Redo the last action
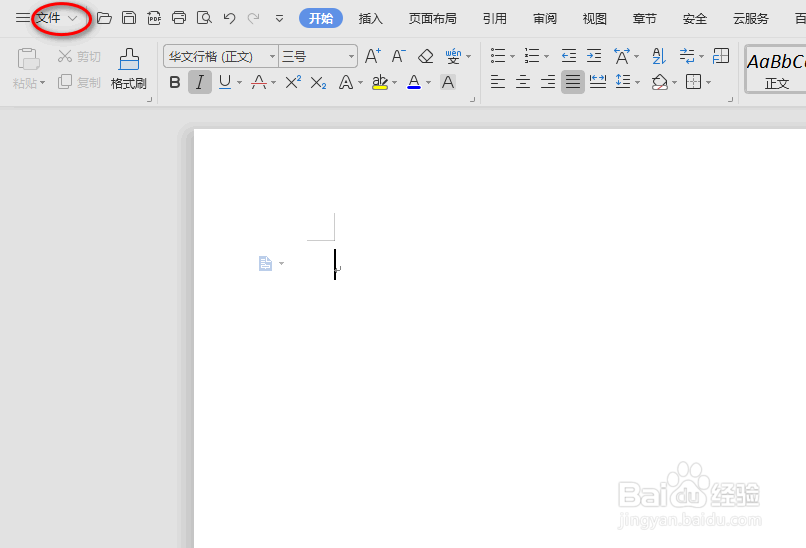This screenshot has width=806, height=548. click(253, 19)
